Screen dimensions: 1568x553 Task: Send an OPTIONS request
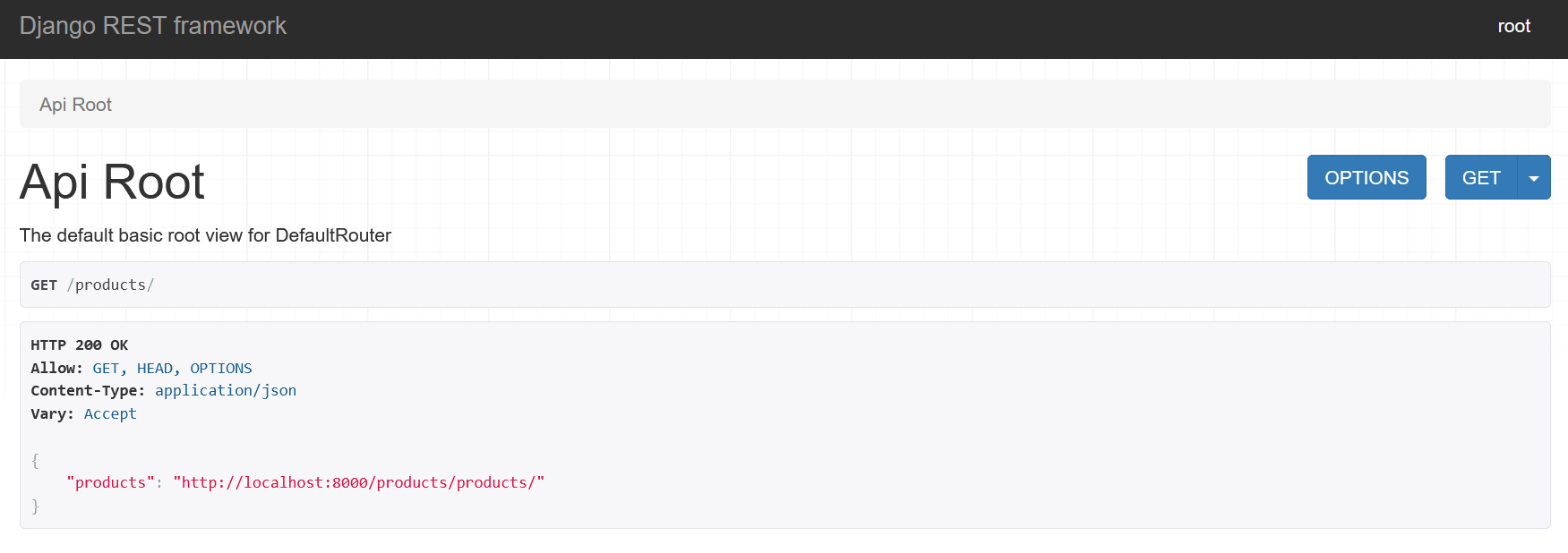click(1367, 177)
